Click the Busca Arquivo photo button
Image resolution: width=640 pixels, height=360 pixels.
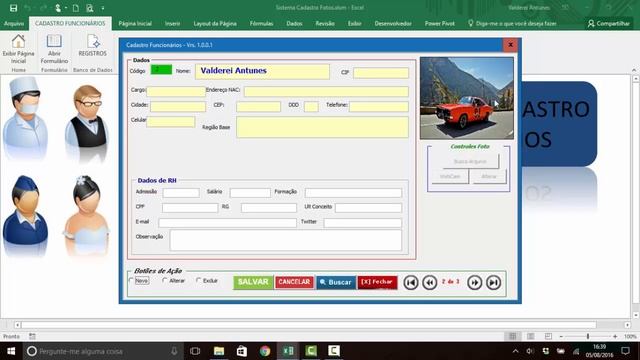(470, 161)
